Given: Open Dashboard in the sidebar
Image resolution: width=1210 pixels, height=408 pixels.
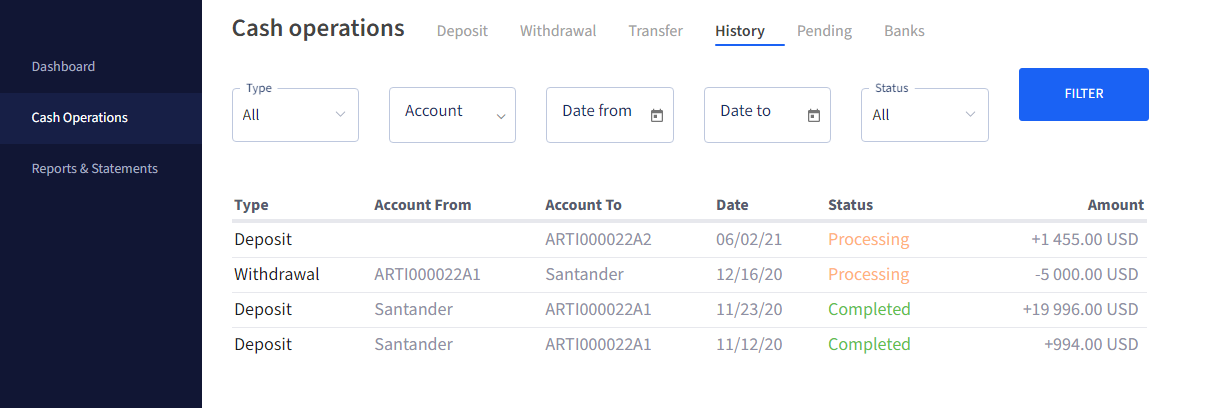Looking at the screenshot, I should [64, 67].
